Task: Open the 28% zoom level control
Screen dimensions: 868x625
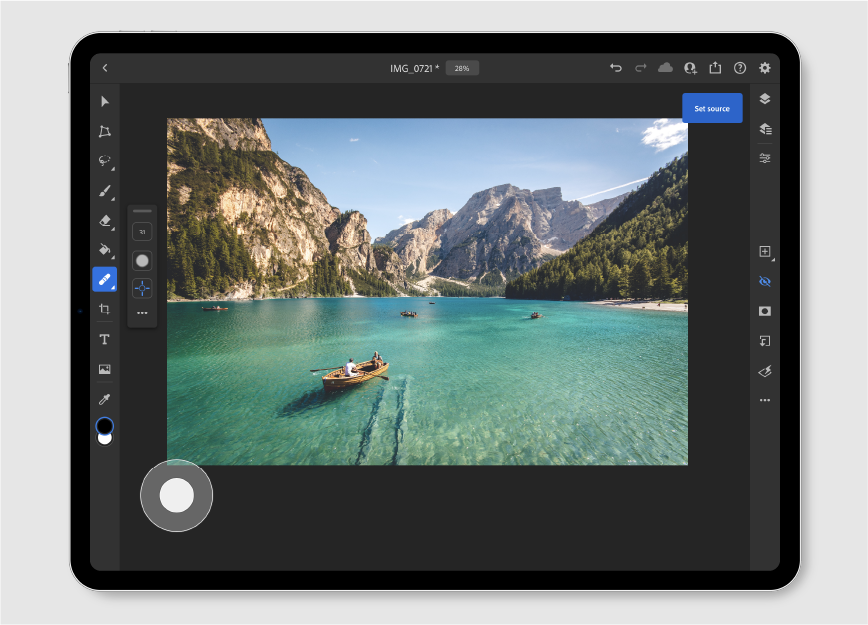Action: pos(462,68)
